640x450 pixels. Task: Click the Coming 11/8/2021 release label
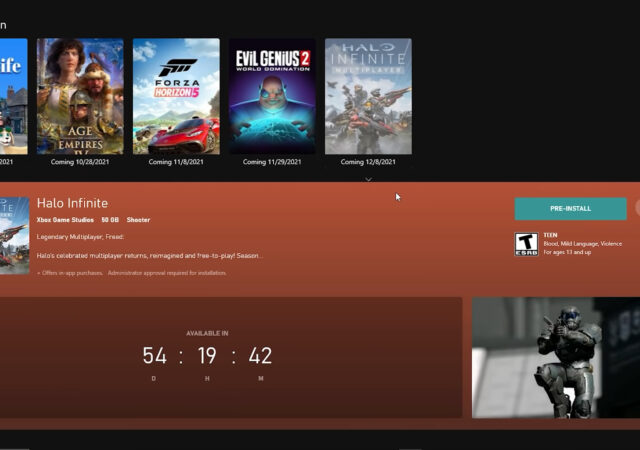pyautogui.click(x=176, y=162)
